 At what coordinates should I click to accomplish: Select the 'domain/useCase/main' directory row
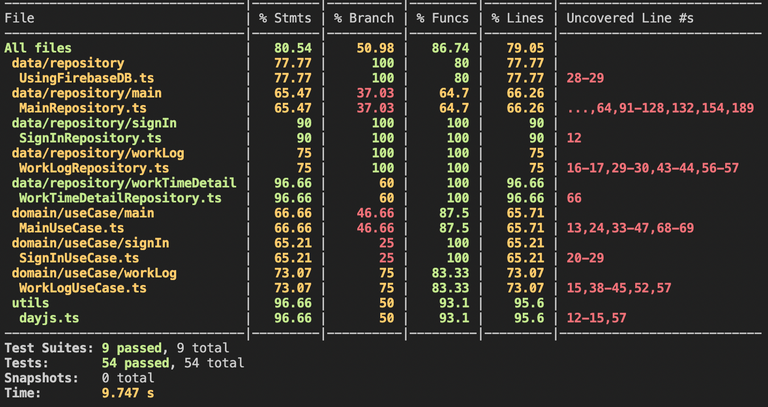click(x=83, y=213)
